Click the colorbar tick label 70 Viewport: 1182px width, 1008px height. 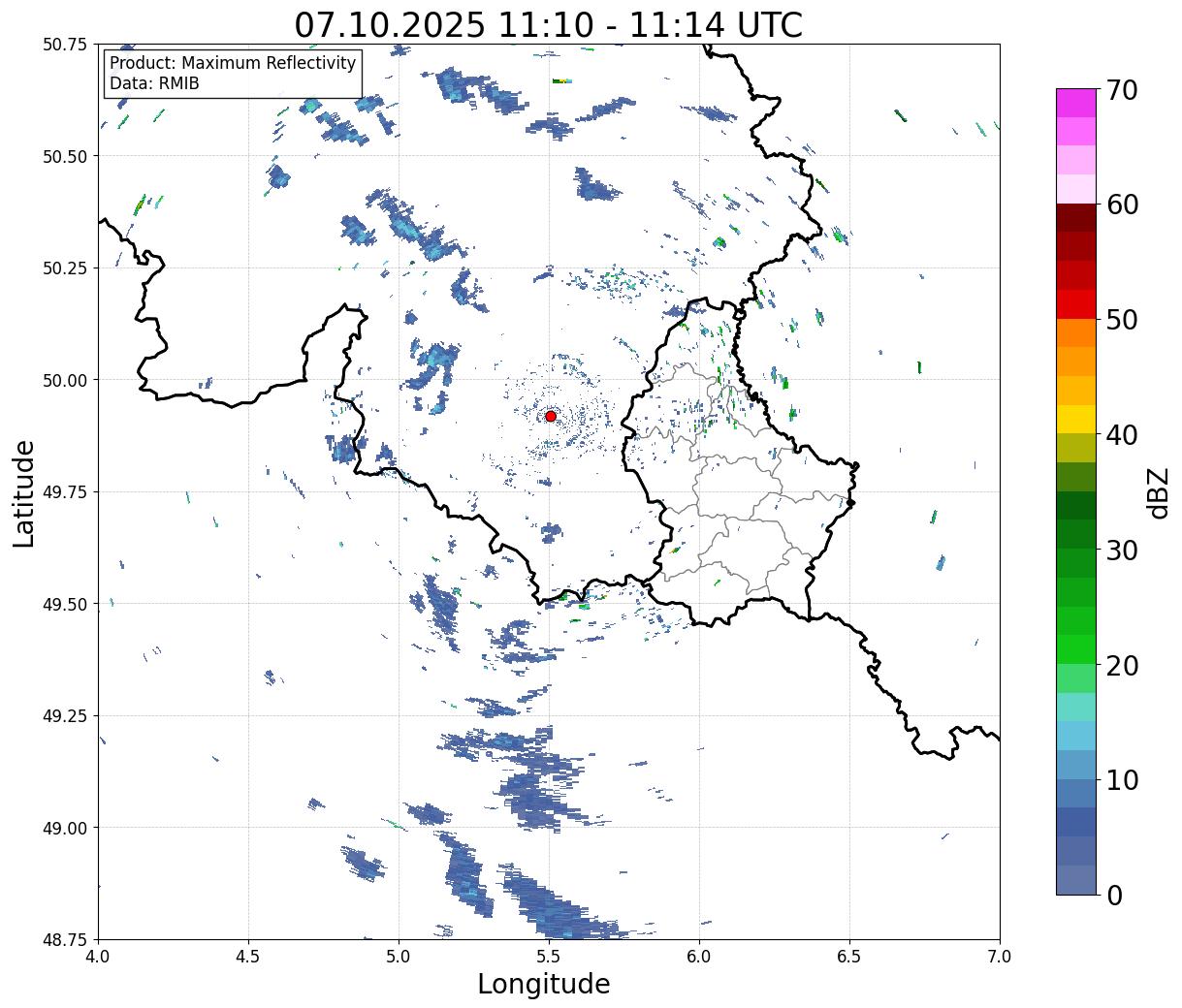click(x=1122, y=90)
